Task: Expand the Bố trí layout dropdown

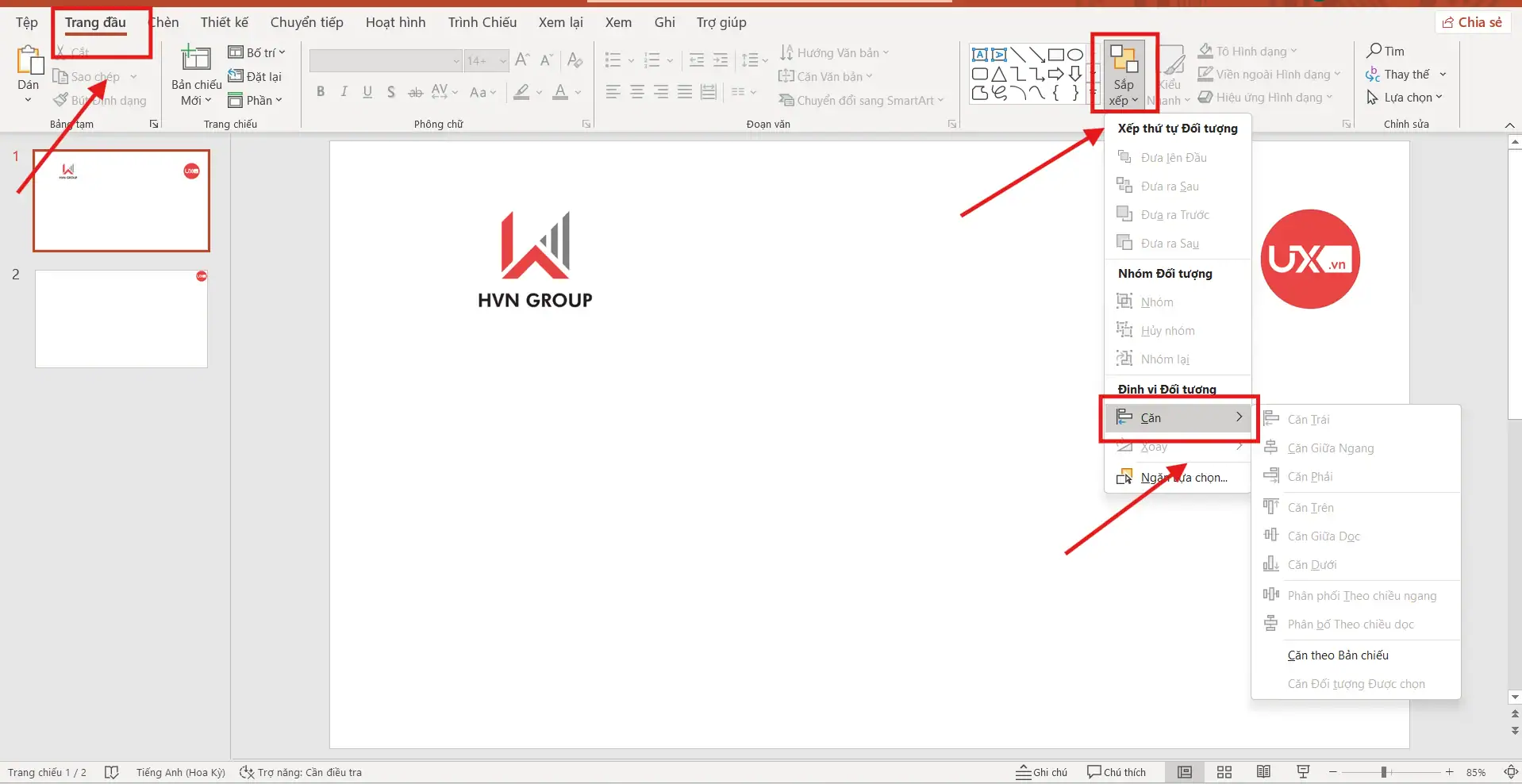Action: pos(257,52)
